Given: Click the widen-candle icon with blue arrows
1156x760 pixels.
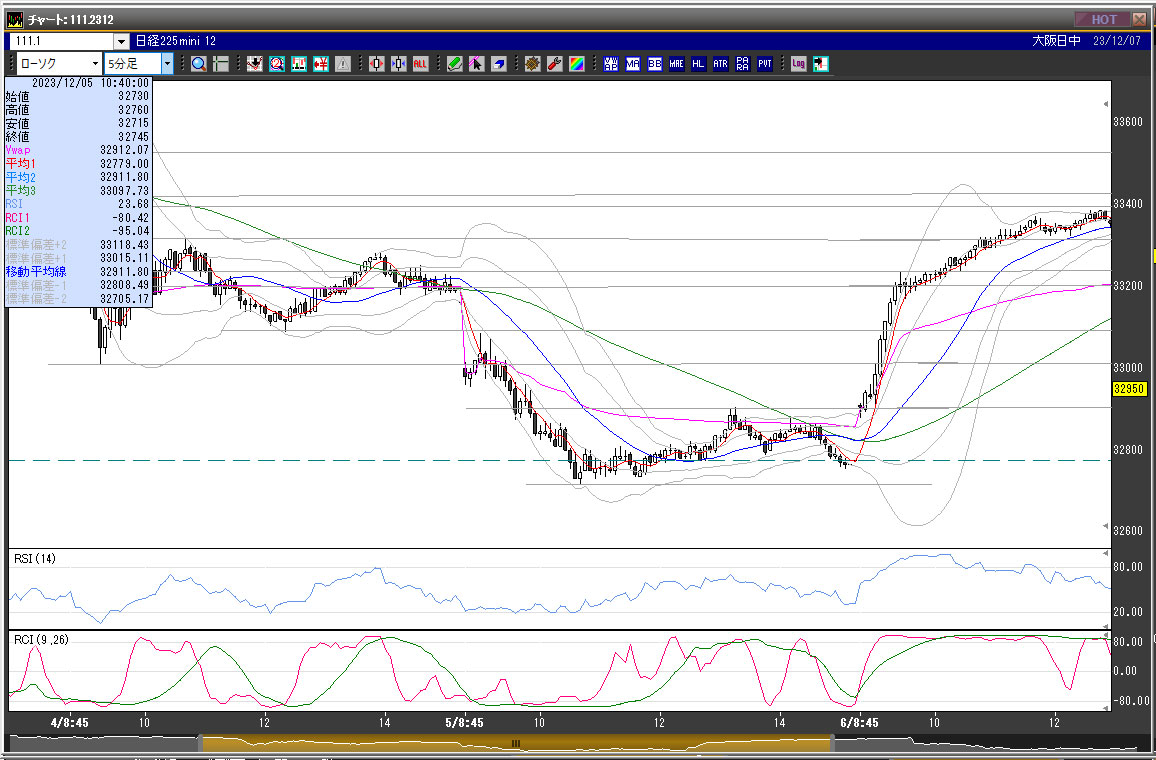Looking at the screenshot, I should [x=399, y=64].
